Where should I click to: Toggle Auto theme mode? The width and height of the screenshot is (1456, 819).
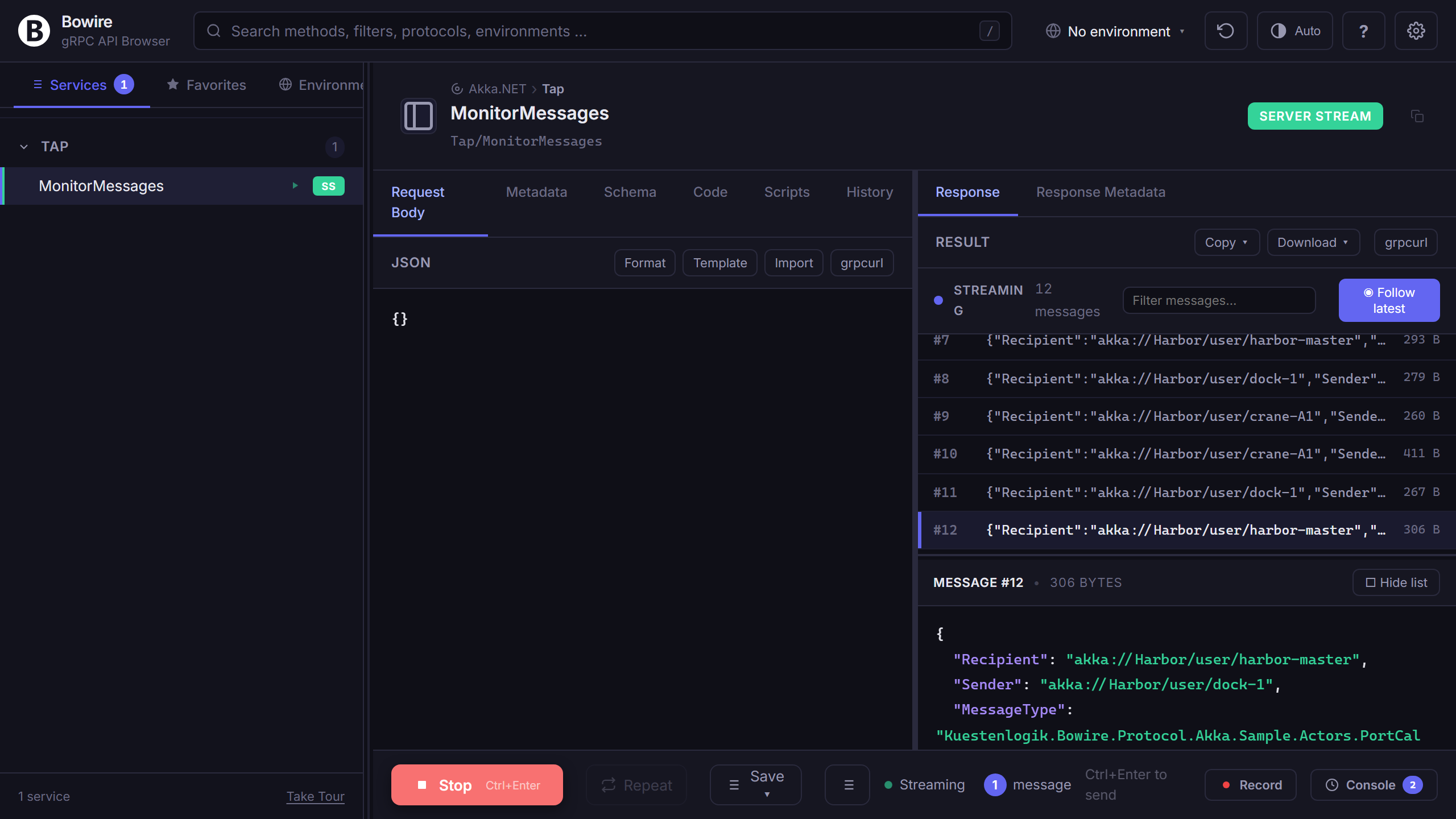[1295, 31]
